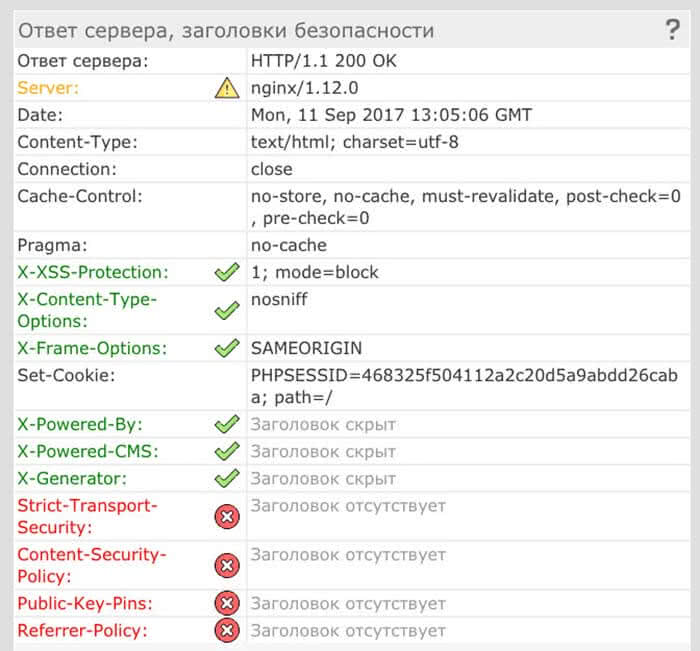This screenshot has width=700, height=651.
Task: Click the value close
Action: click(272, 169)
